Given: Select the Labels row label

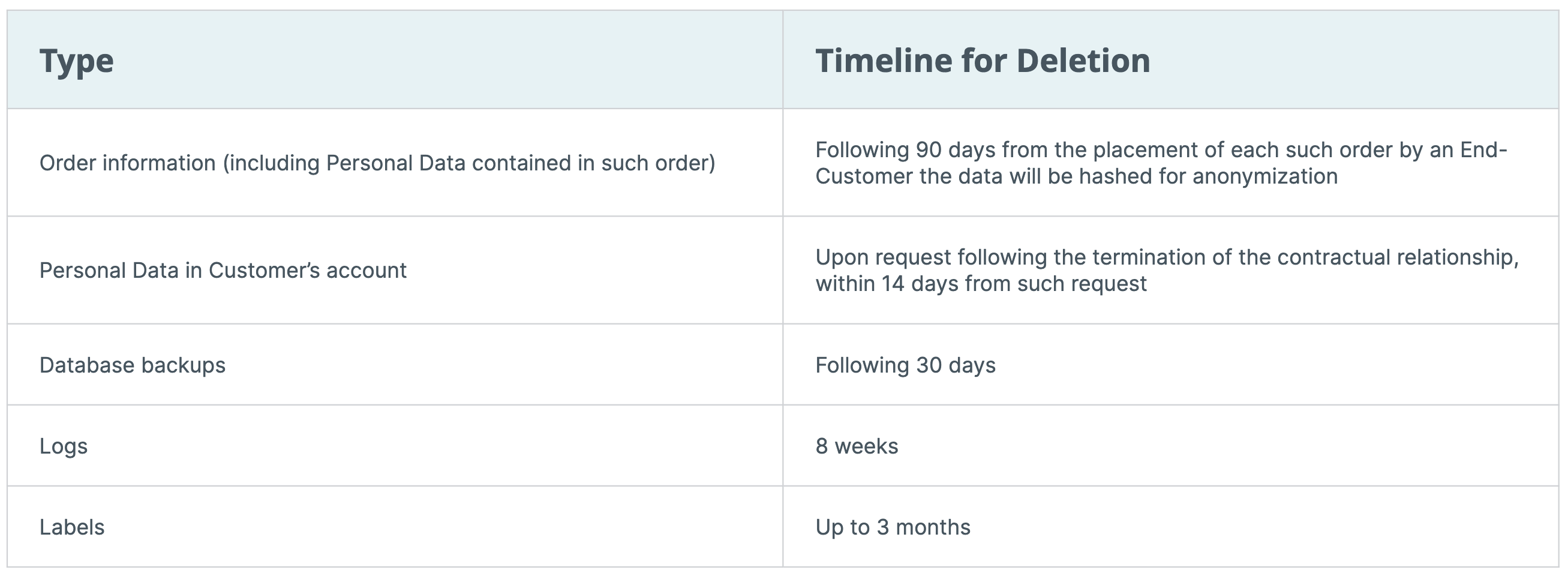Looking at the screenshot, I should 72,527.
